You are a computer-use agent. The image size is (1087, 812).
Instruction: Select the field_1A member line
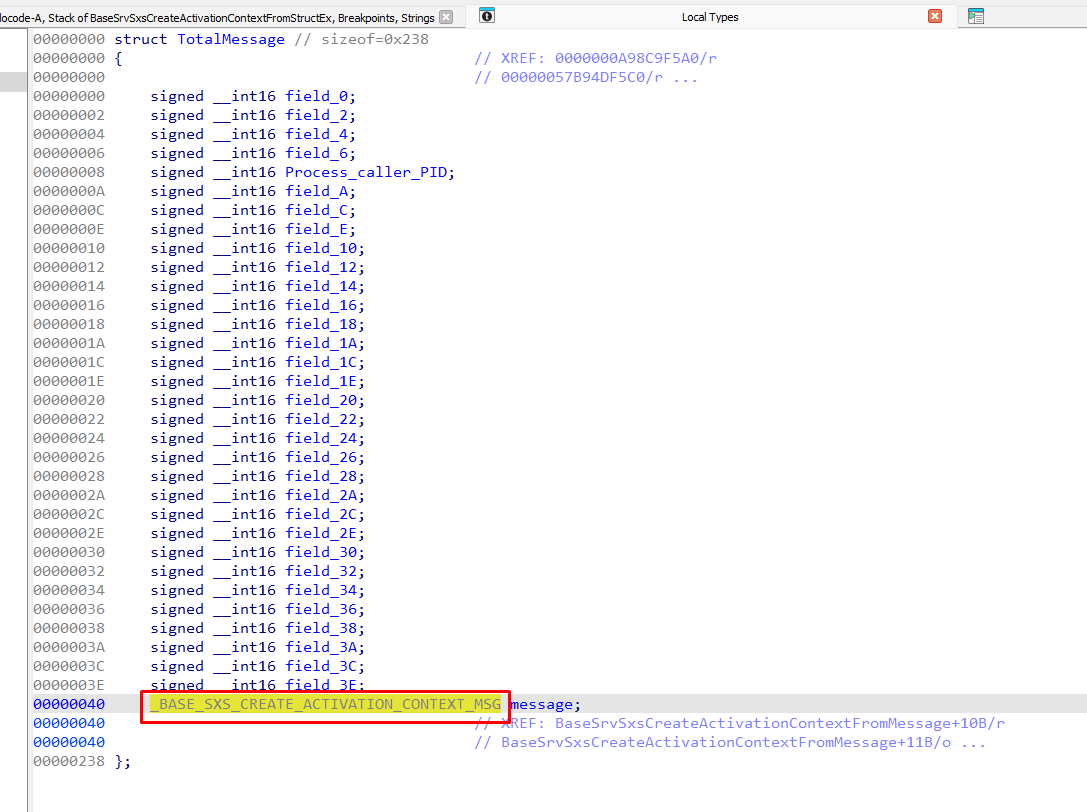coord(324,343)
